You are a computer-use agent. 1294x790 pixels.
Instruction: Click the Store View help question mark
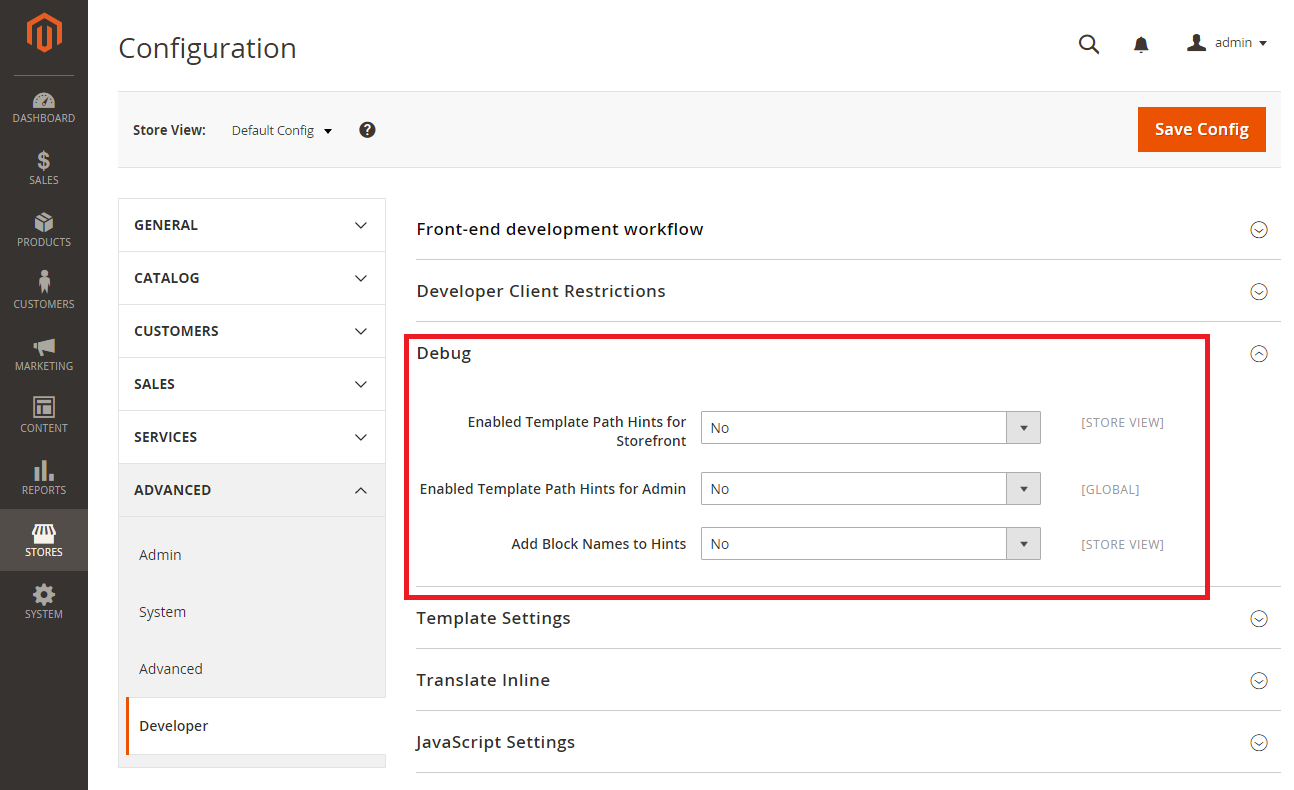367,130
